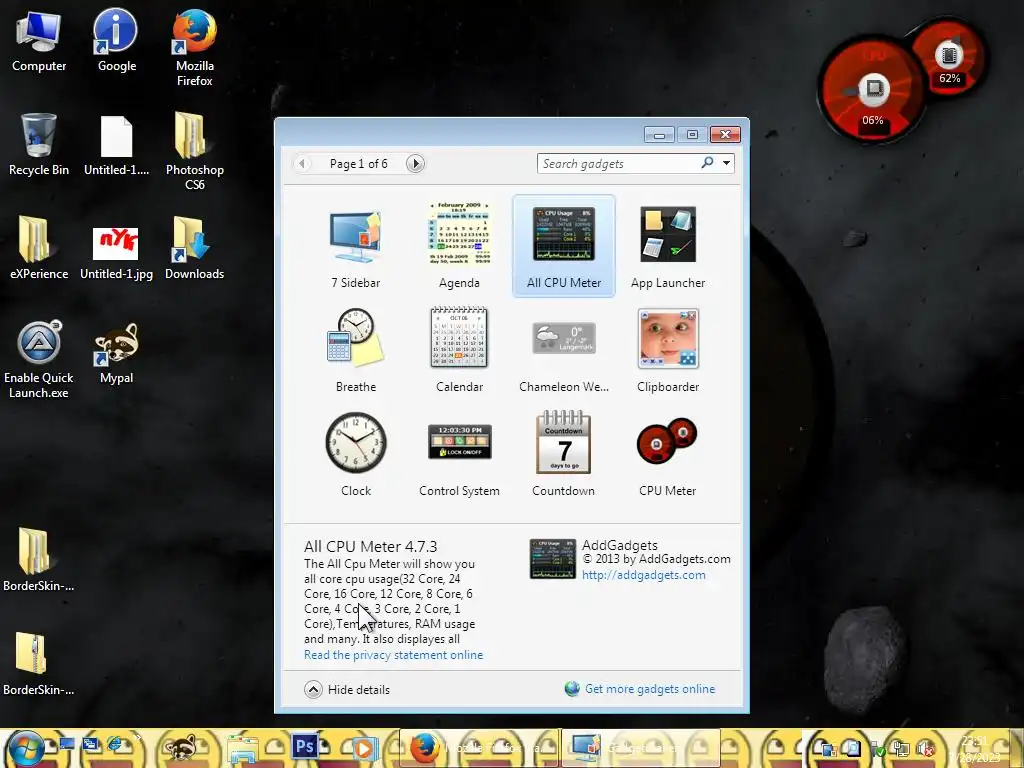Select the Mozilla Firefox desktop shortcut
1024x768 pixels.
click(194, 49)
